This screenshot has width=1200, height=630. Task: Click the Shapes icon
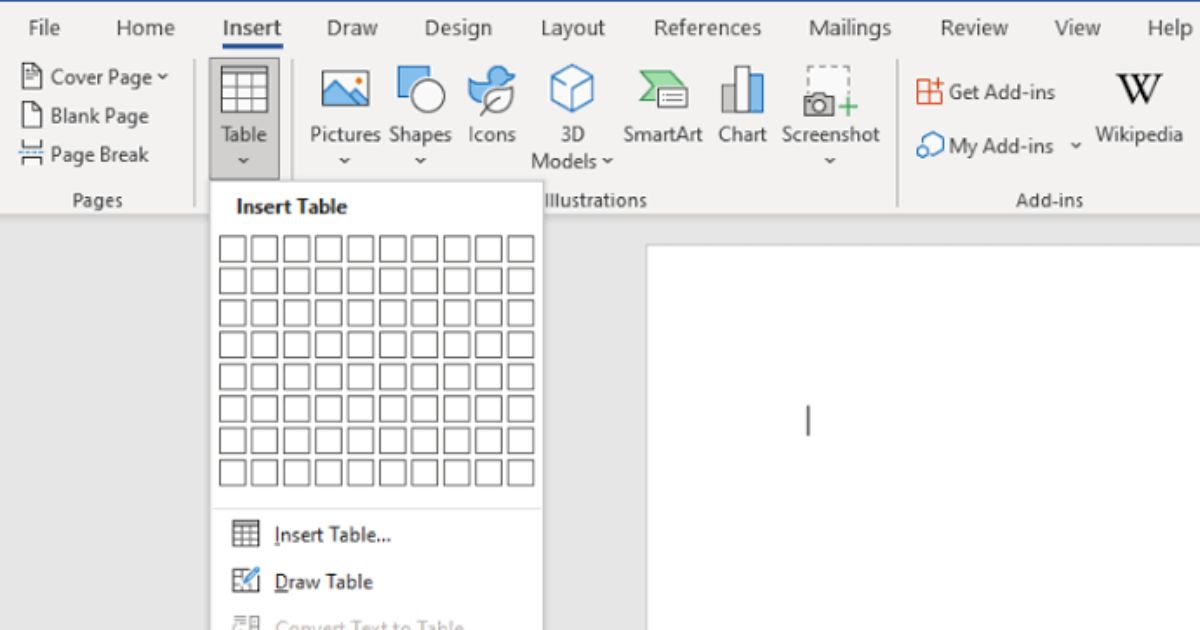tap(420, 89)
